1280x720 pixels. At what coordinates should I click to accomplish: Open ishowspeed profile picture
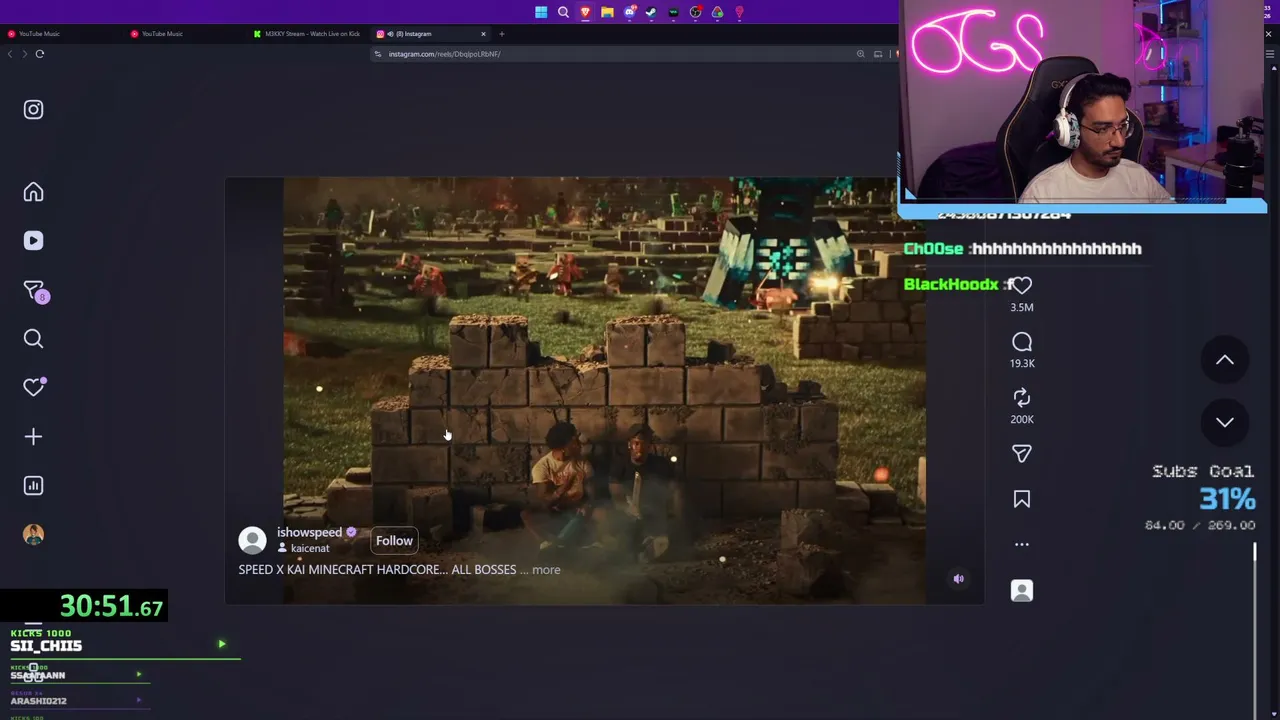(252, 540)
